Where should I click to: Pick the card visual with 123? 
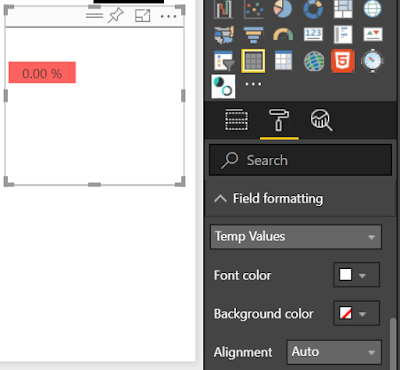(313, 34)
